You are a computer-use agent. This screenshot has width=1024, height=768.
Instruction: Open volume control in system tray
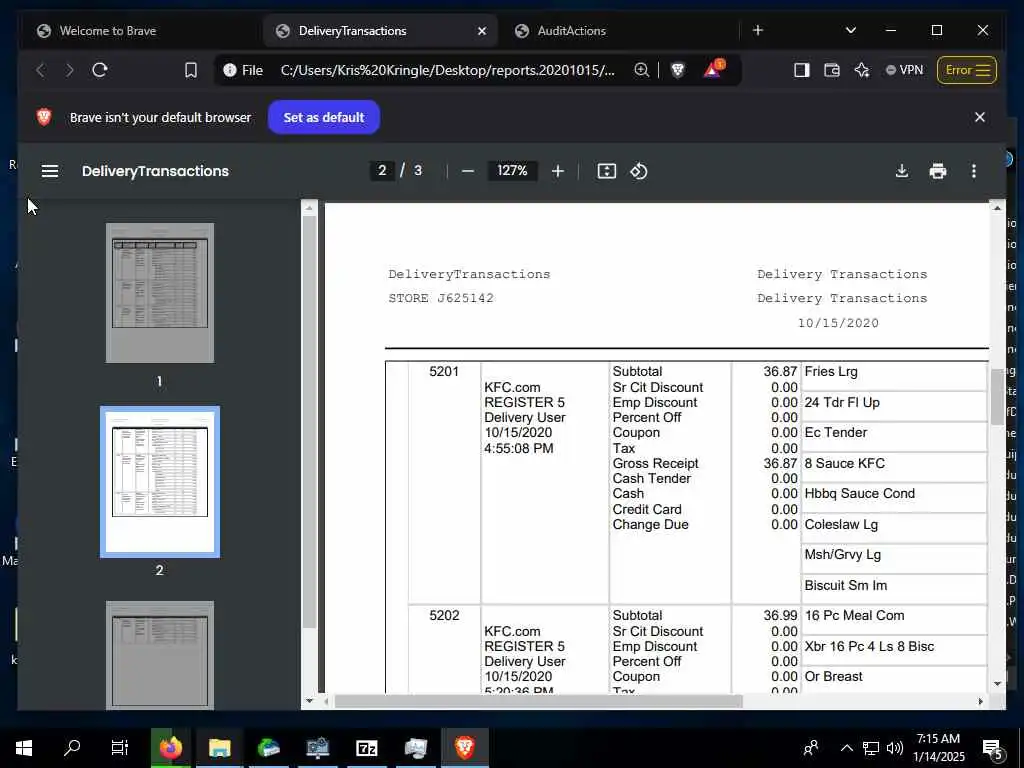point(895,748)
